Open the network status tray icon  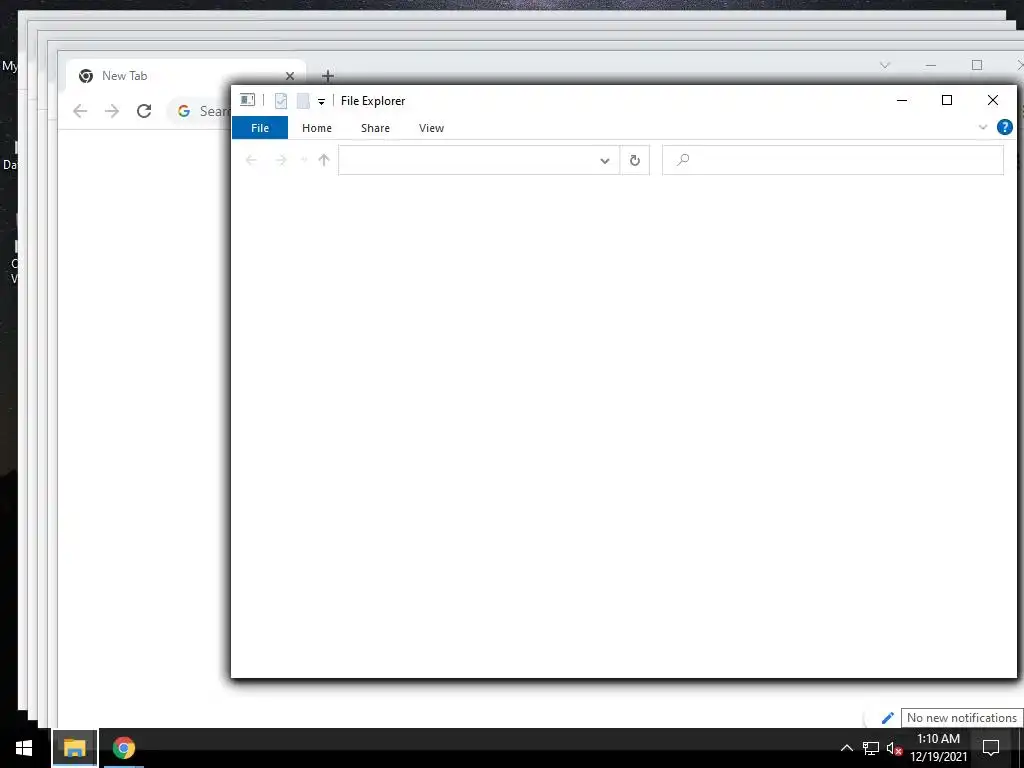pyautogui.click(x=871, y=748)
